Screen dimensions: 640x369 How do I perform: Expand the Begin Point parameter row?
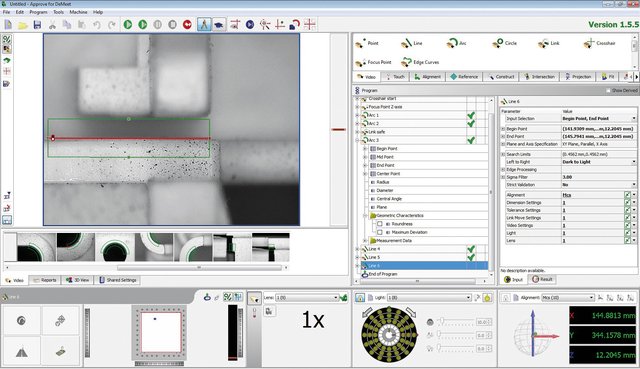503,129
